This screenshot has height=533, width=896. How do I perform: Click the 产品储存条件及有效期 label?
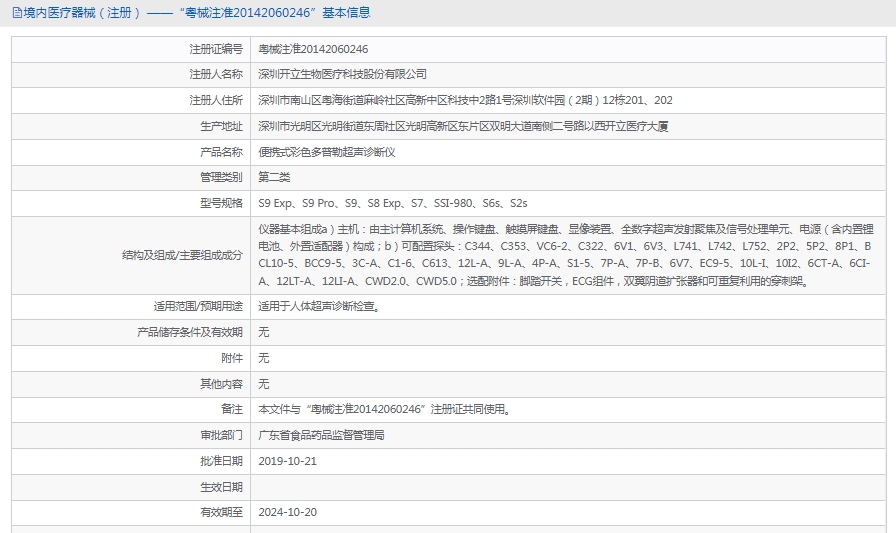tap(190, 332)
